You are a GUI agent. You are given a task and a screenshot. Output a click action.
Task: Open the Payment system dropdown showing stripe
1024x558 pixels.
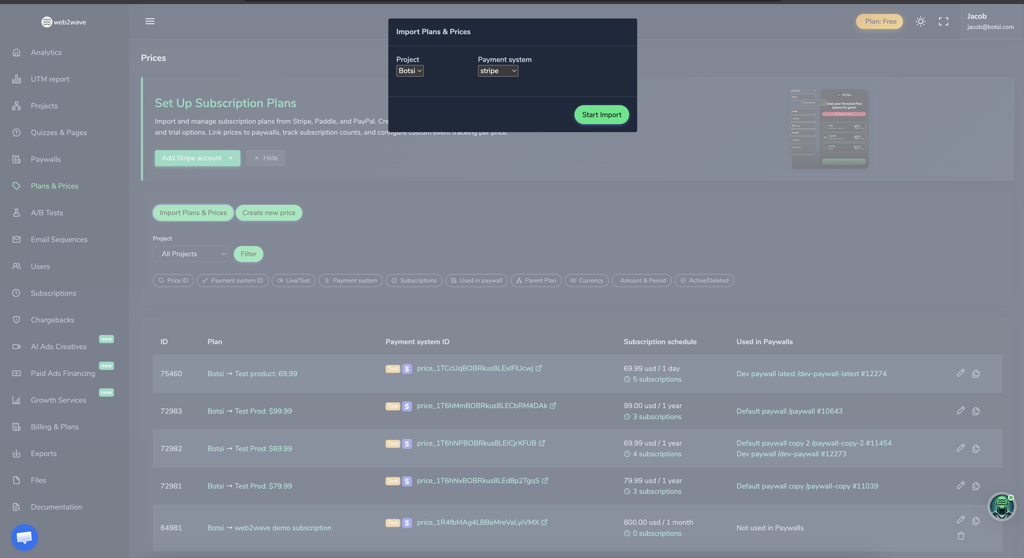(498, 71)
